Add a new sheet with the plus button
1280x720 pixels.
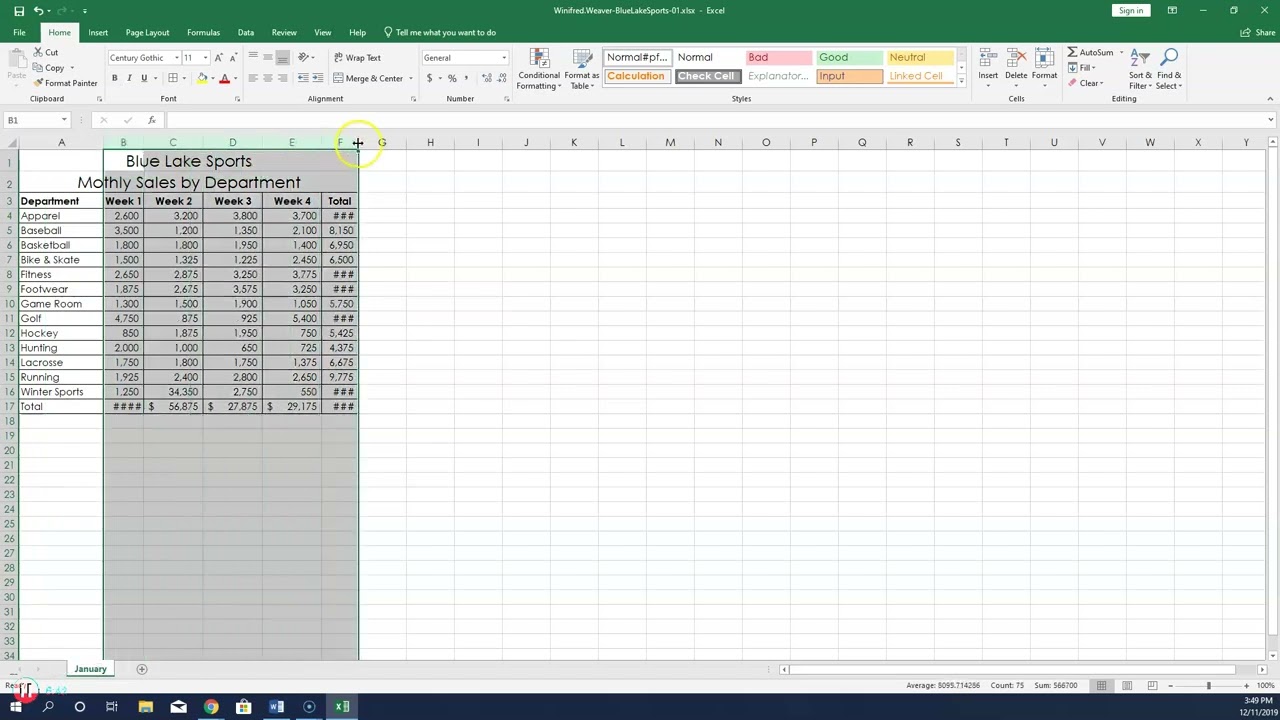tap(142, 669)
